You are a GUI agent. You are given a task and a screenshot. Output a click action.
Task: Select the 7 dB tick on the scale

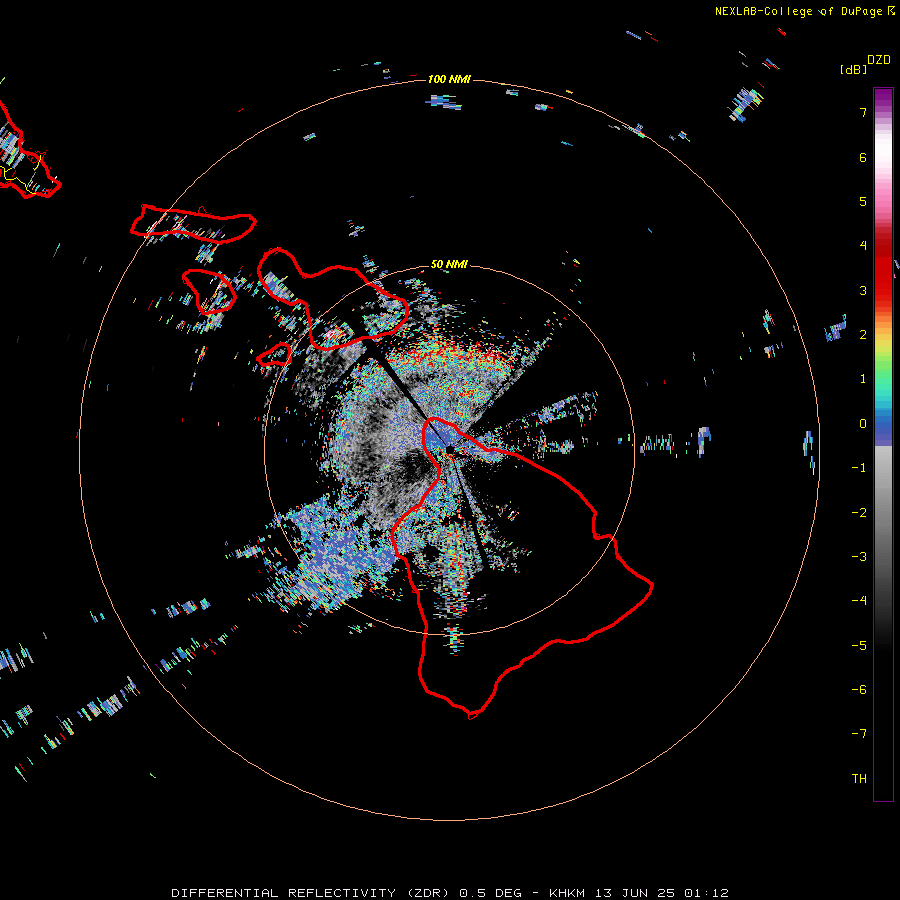point(863,112)
